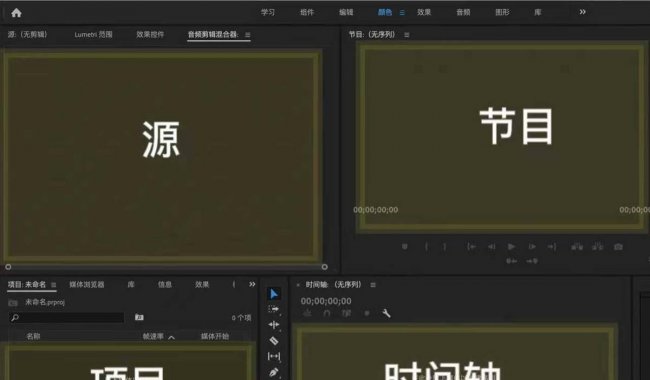The height and width of the screenshot is (380, 650).
Task: Toggle Linked Selection in timeline
Action: (346, 313)
